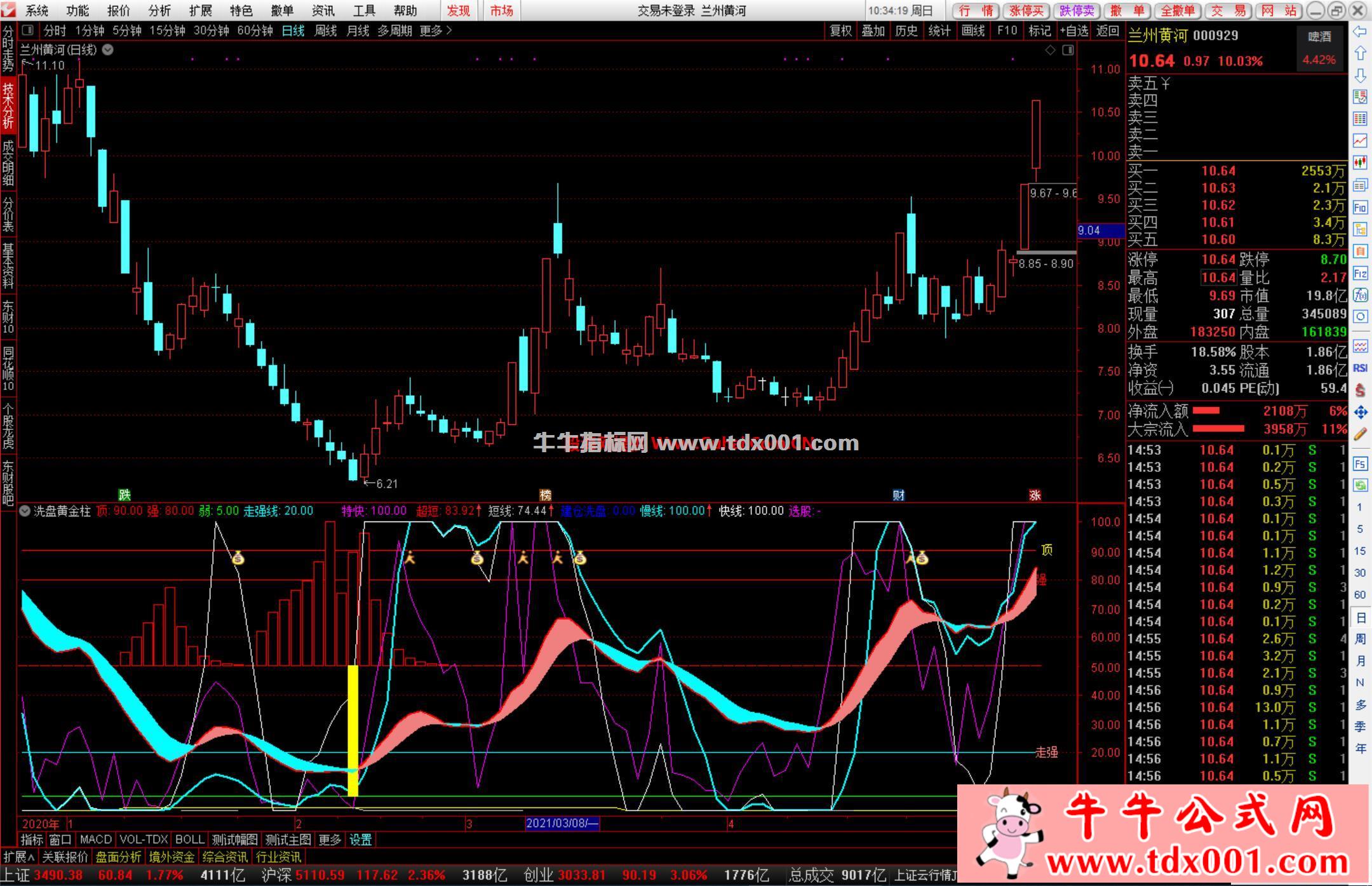Click the 设置 button in indicator tabs
1372x886 pixels.
(x=361, y=840)
